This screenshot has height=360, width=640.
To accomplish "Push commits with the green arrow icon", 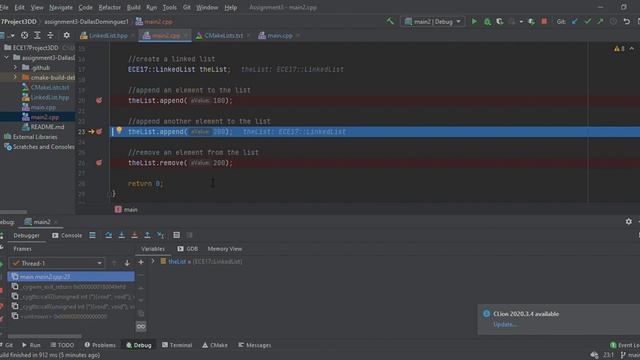I will (600, 21).
